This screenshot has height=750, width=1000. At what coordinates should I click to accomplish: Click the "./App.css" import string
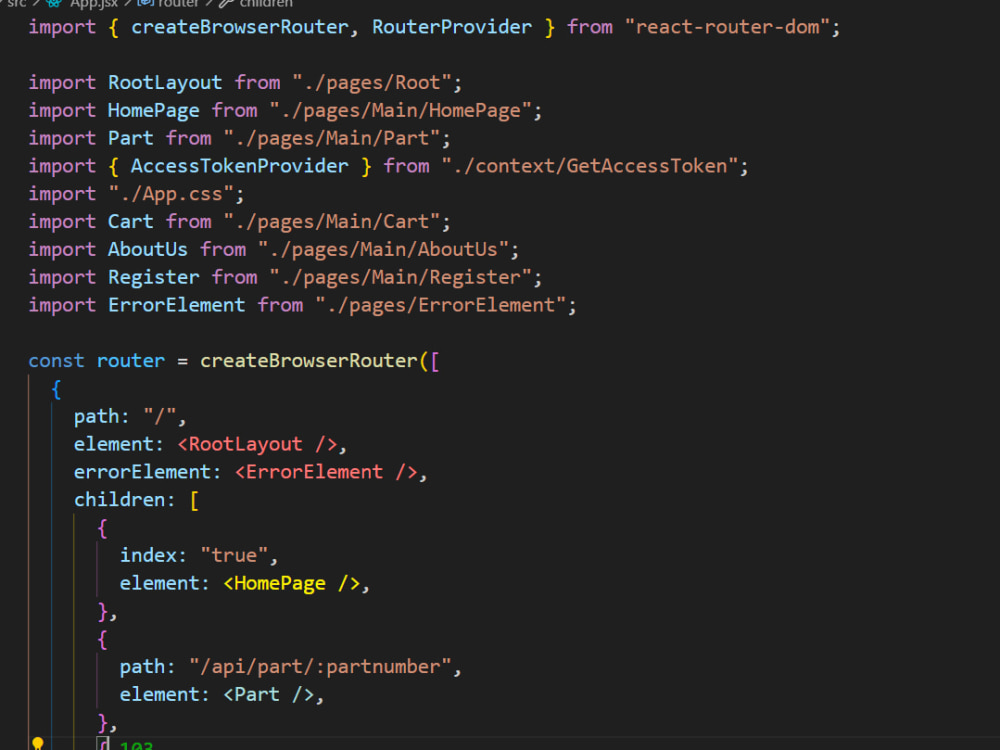point(171,194)
